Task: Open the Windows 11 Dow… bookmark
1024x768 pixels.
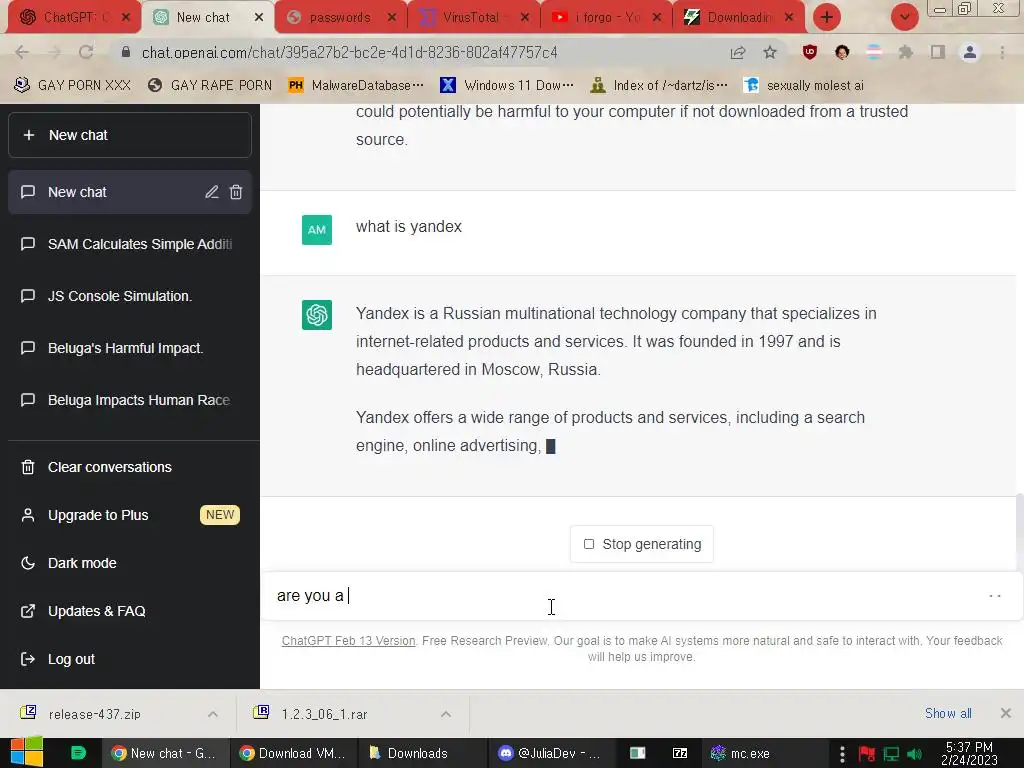Action: (x=507, y=85)
